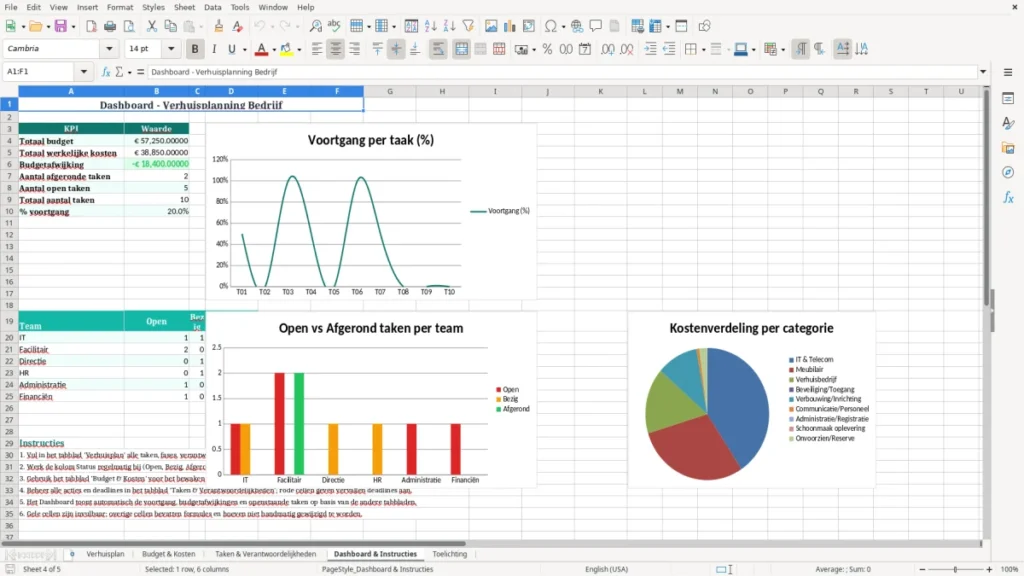Click the zoom in plus button
The height and width of the screenshot is (576, 1024).
point(989,569)
